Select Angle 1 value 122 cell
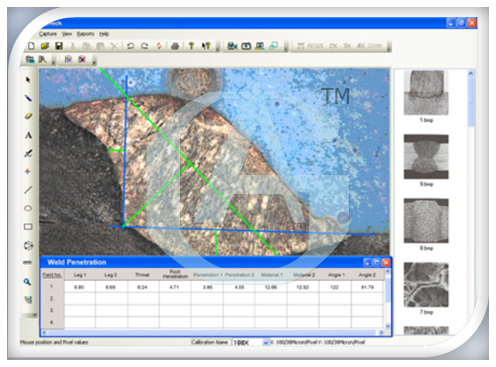The width and height of the screenshot is (496, 367). point(335,287)
